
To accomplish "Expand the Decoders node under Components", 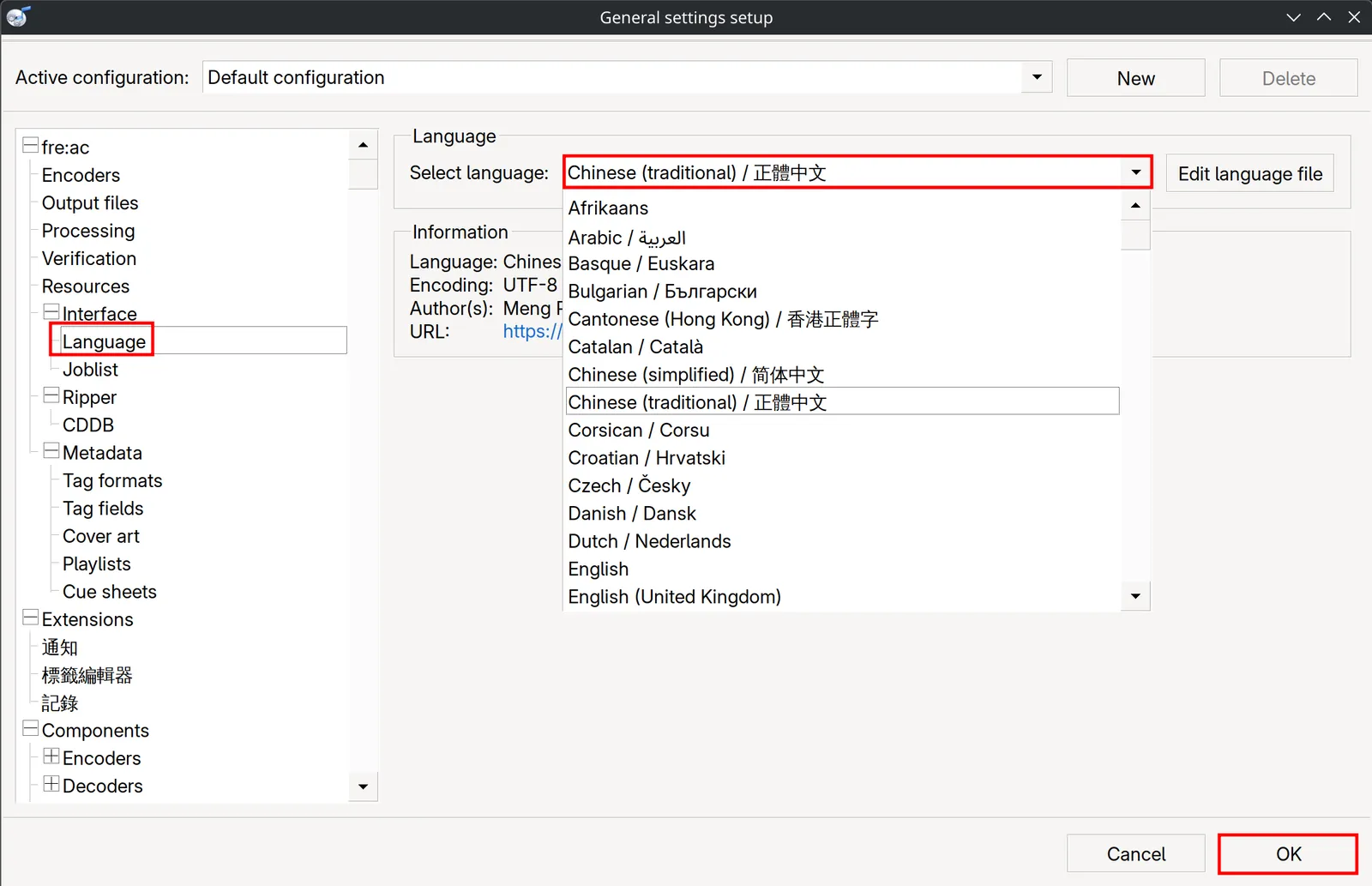I will pyautogui.click(x=51, y=784).
